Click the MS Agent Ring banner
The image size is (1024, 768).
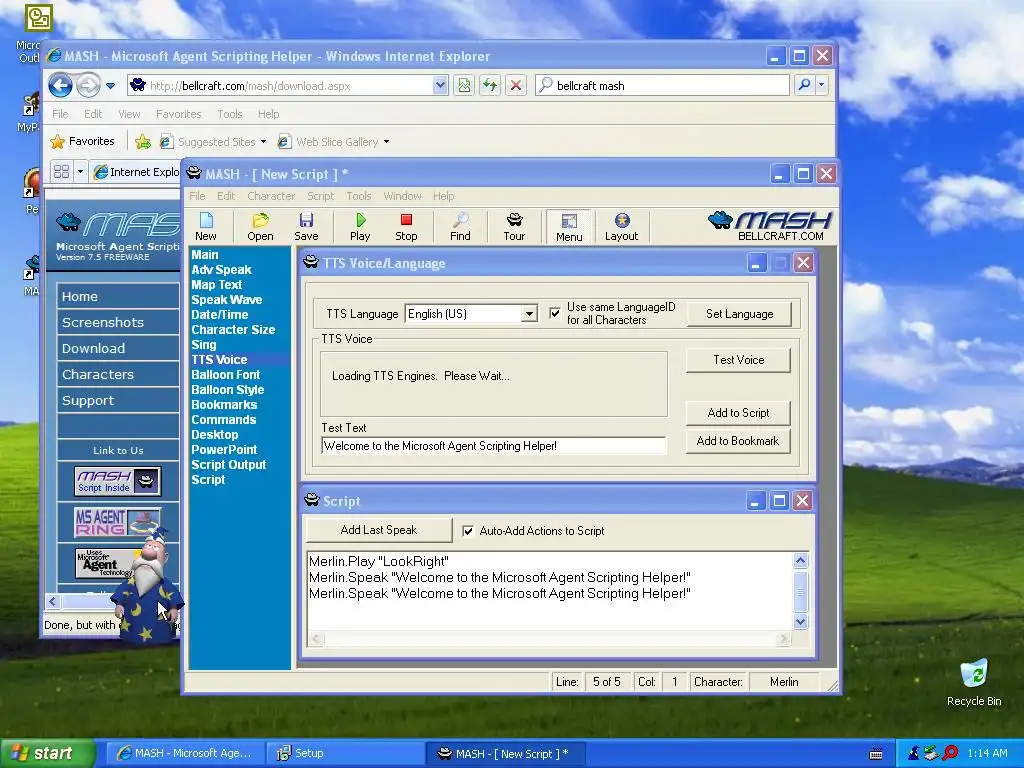[118, 522]
